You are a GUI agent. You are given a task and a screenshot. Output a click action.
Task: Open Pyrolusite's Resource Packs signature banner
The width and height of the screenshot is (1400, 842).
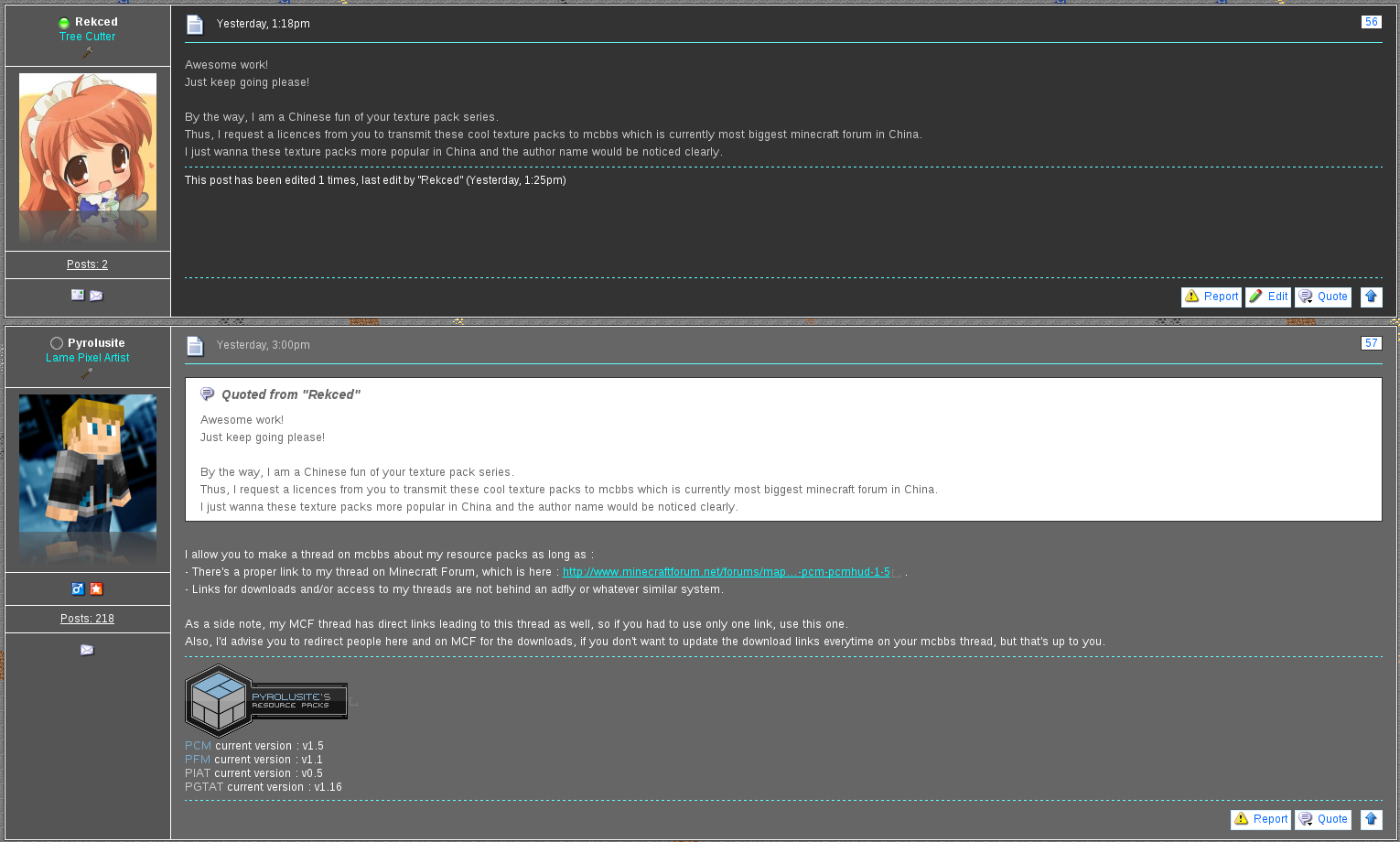(266, 701)
